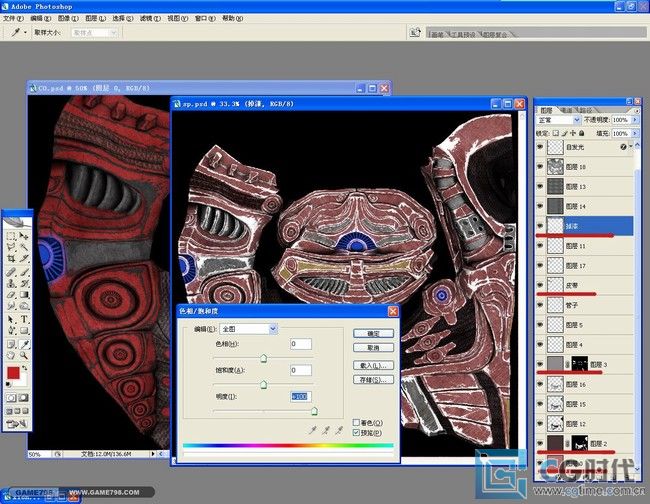Screen dimensions: 650x504
Task: Hide the 自发光 layer via eye icon
Action: coord(540,147)
